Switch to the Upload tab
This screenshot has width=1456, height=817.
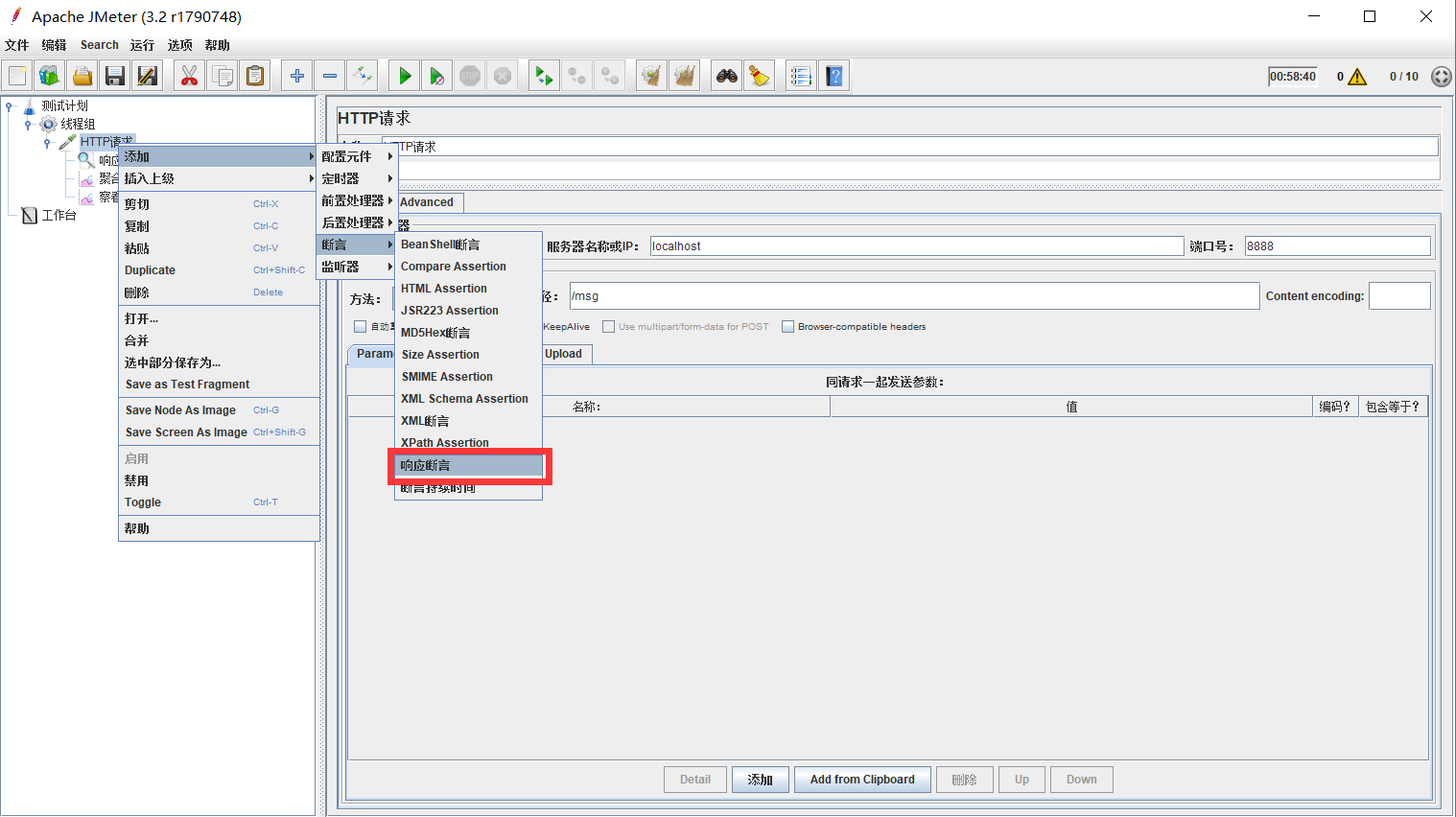click(566, 354)
